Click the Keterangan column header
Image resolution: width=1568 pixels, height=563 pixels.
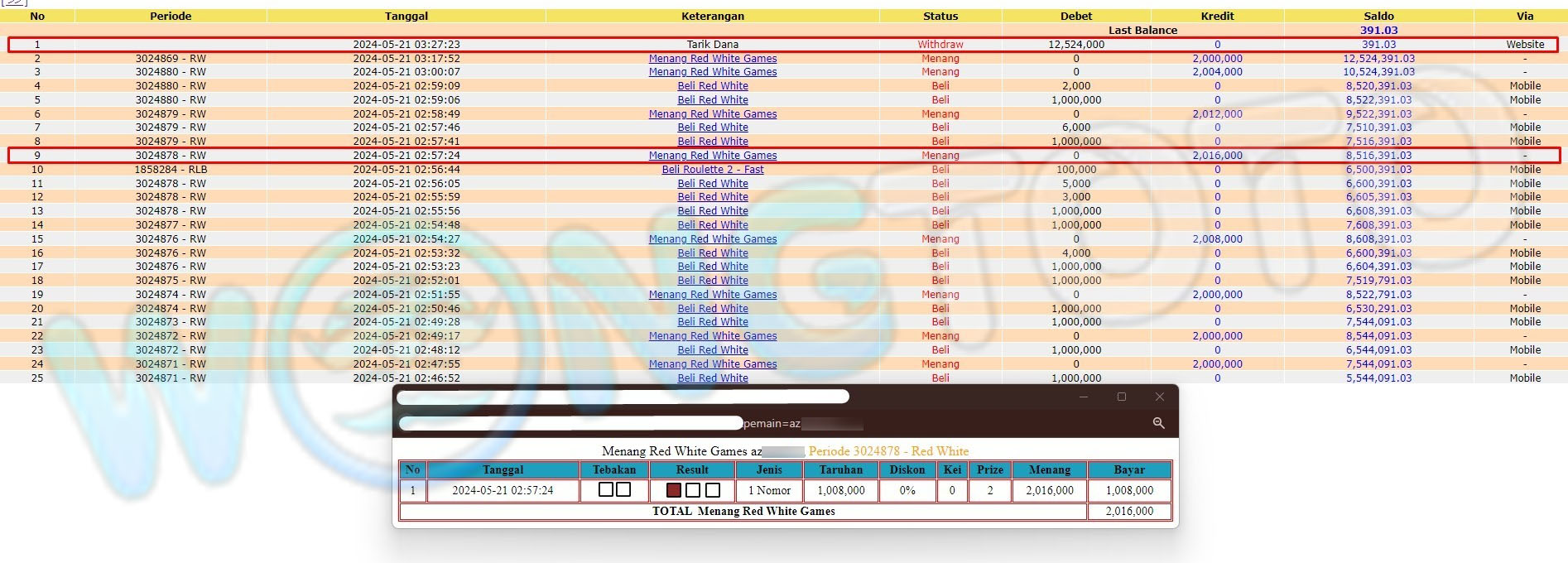coord(712,16)
